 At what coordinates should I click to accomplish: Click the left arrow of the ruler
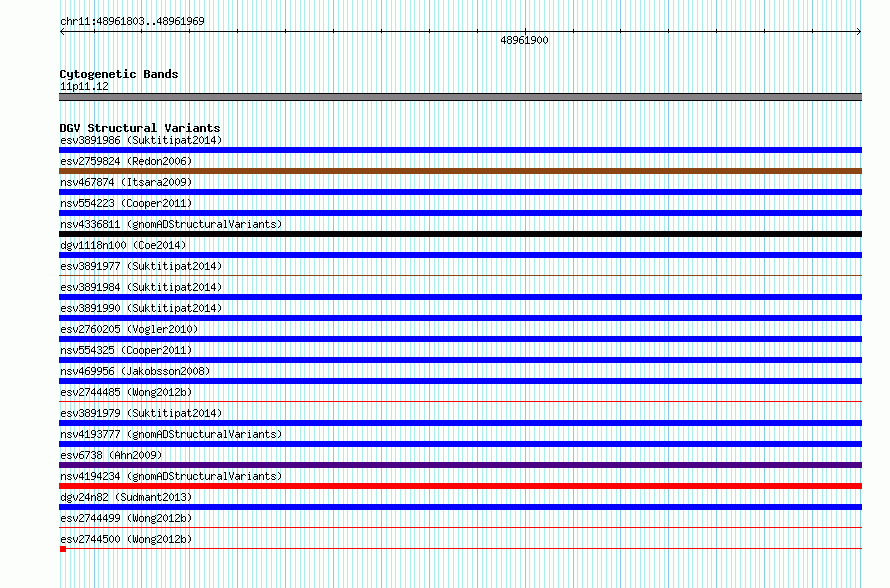point(62,32)
